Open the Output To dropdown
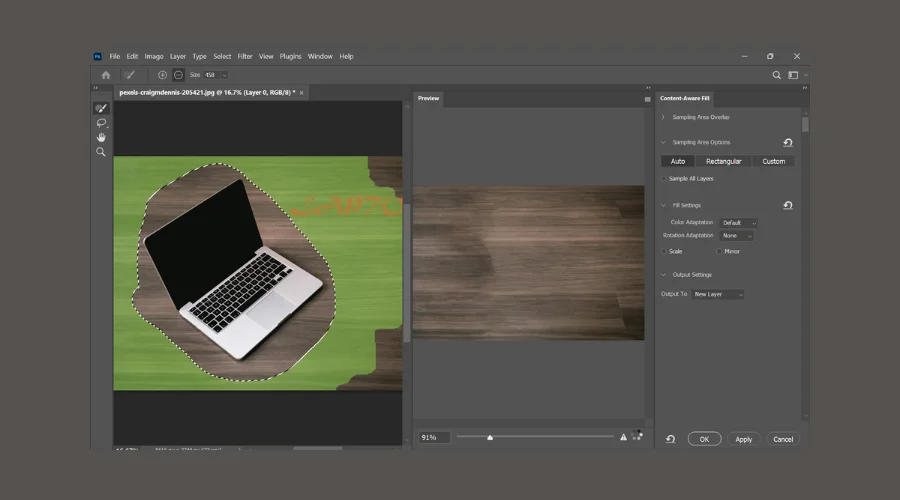Viewport: 900px width, 500px height. (717, 294)
